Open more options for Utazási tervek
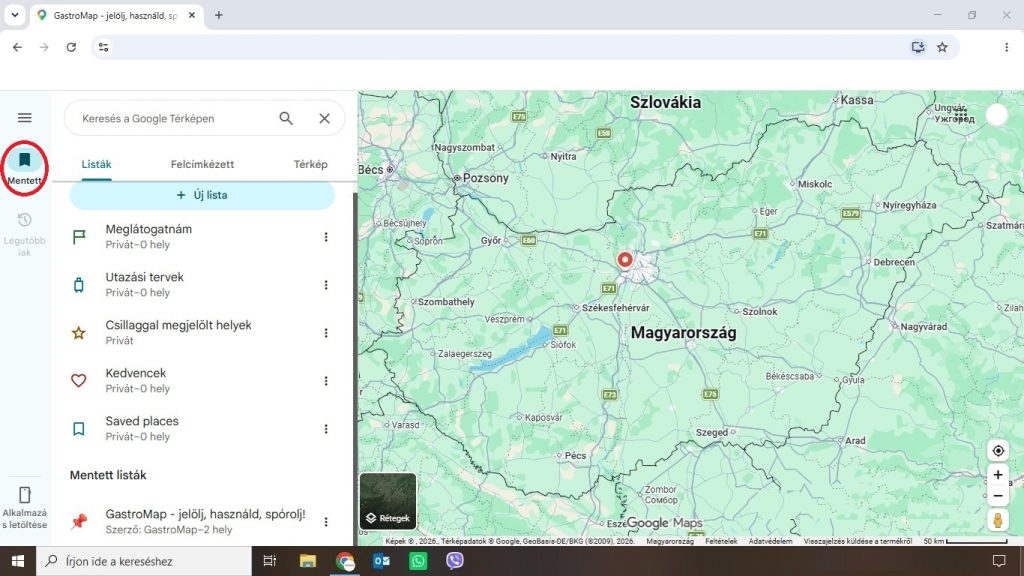Screen dimensions: 1024x576 (x=326, y=285)
